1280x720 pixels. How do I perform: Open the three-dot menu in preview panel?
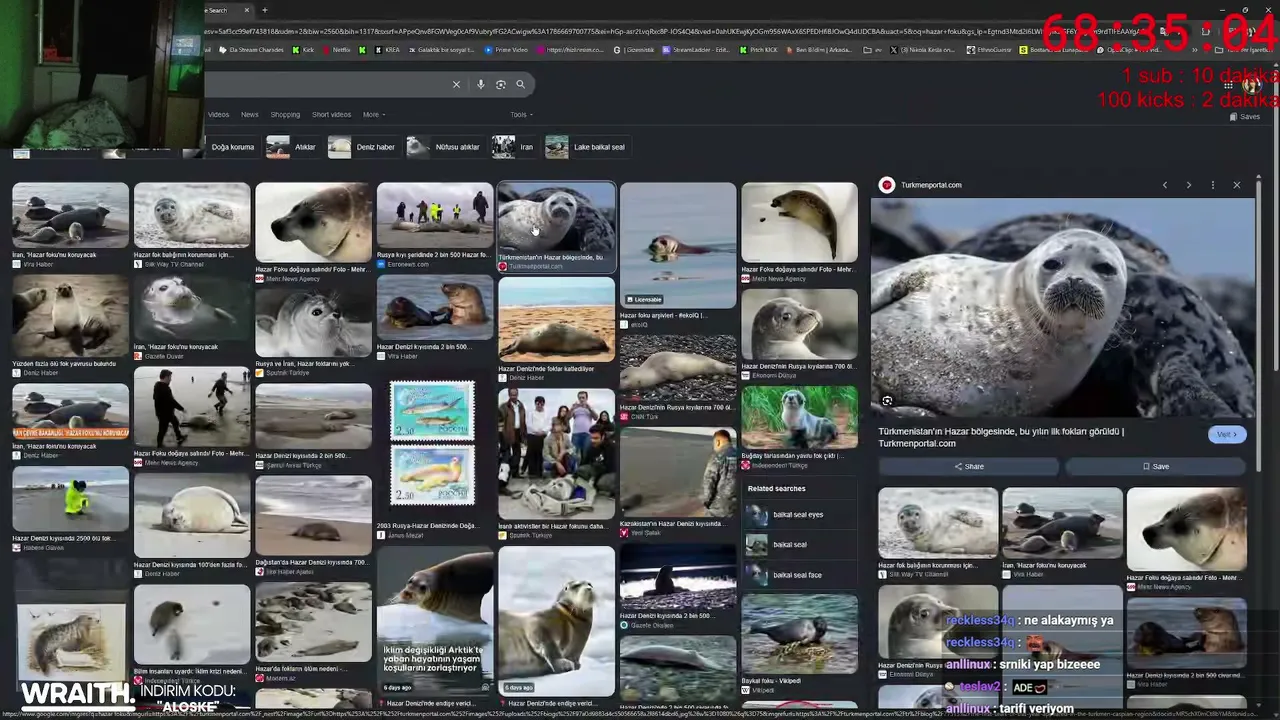1212,185
